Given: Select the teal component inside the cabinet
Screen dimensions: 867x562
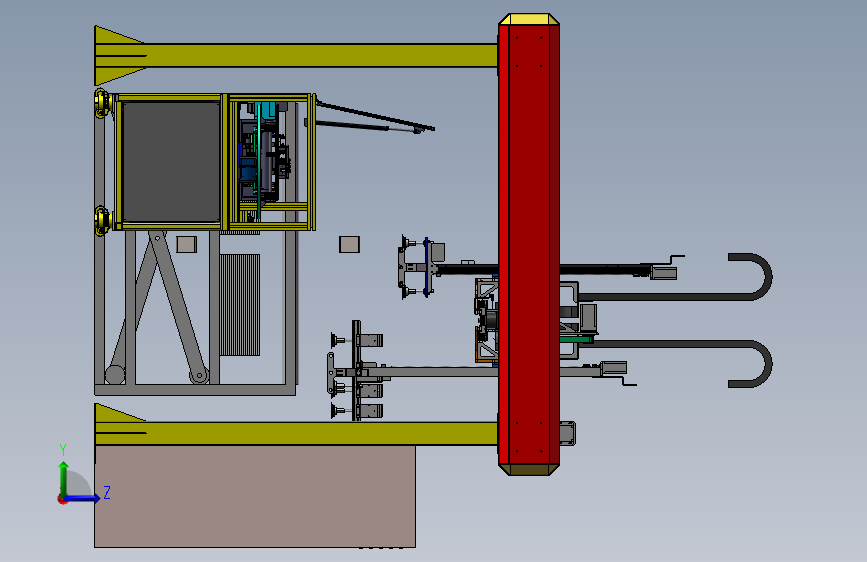Looking at the screenshot, I should tap(266, 110).
